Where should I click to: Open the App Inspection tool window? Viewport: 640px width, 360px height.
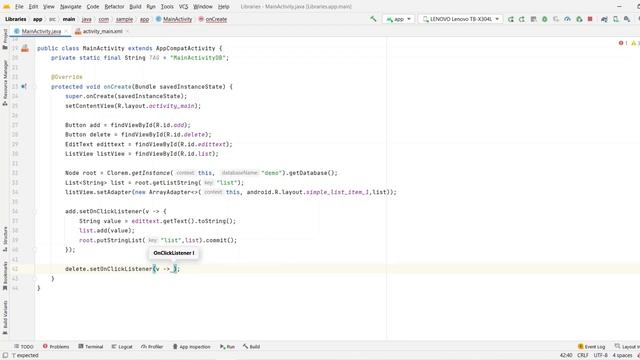(191, 347)
